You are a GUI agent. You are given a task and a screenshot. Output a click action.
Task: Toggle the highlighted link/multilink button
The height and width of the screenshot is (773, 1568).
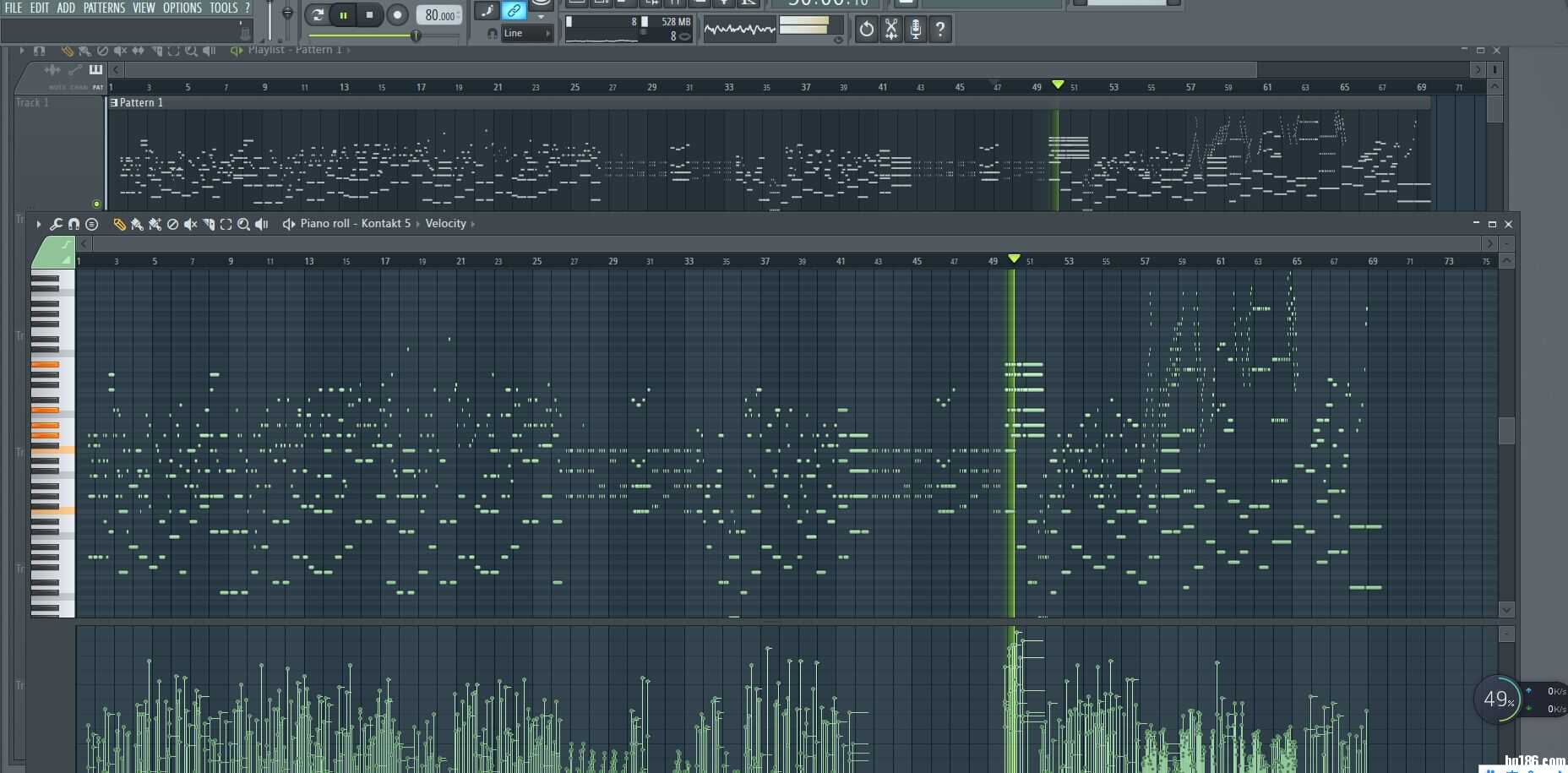click(x=514, y=10)
